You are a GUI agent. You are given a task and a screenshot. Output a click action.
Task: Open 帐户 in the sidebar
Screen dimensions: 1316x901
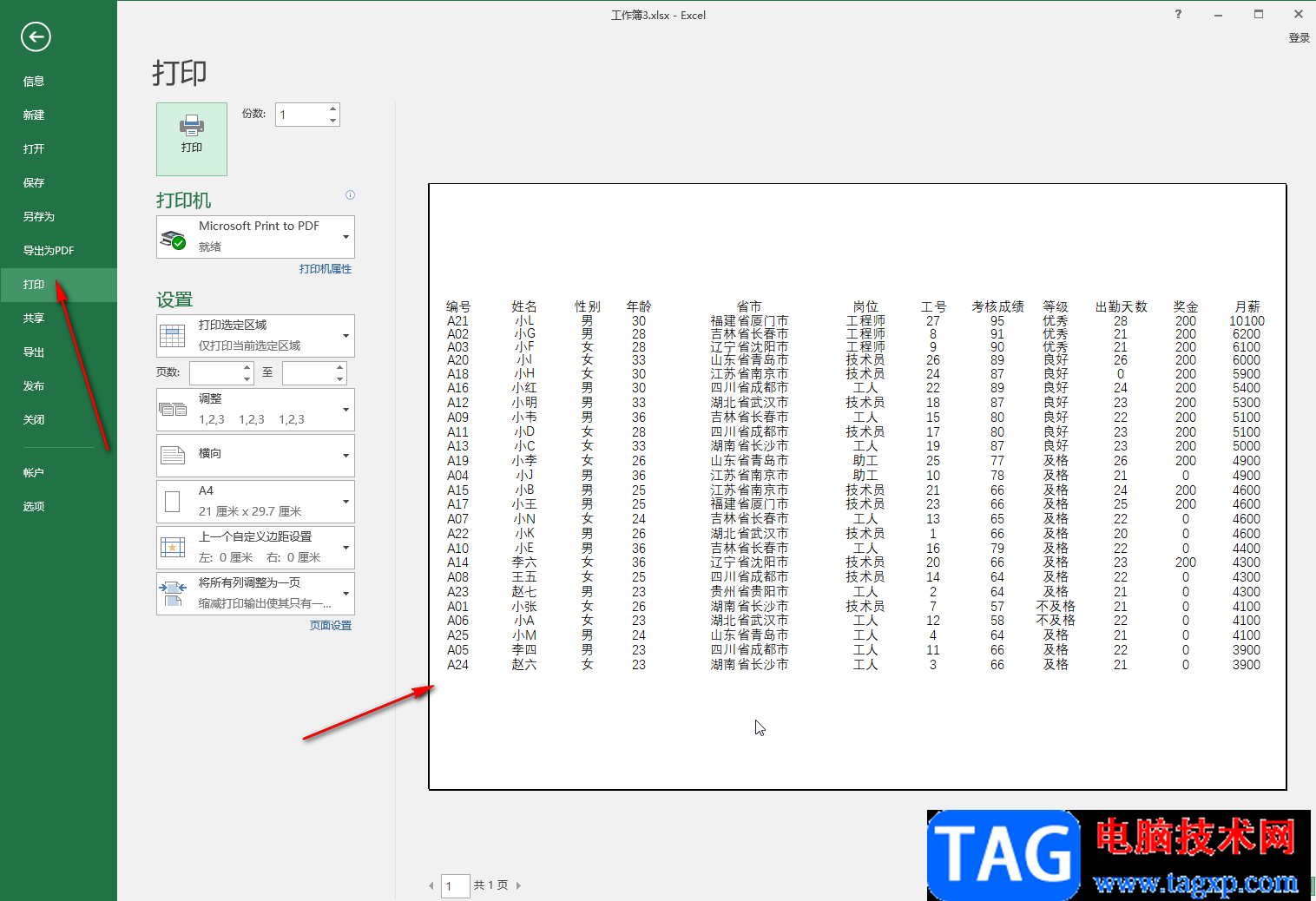[x=58, y=473]
